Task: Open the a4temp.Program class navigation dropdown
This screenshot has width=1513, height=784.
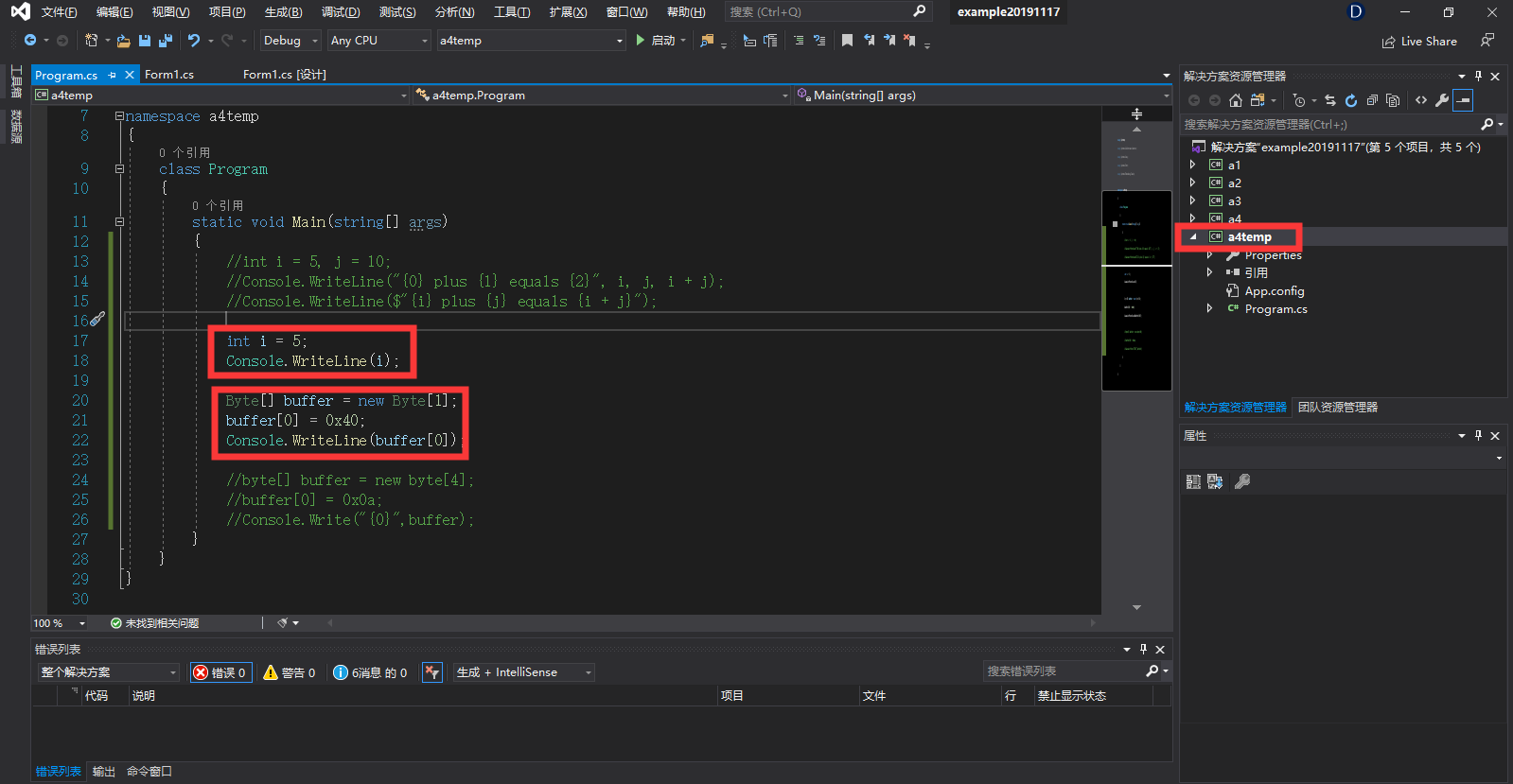Action: 603,96
